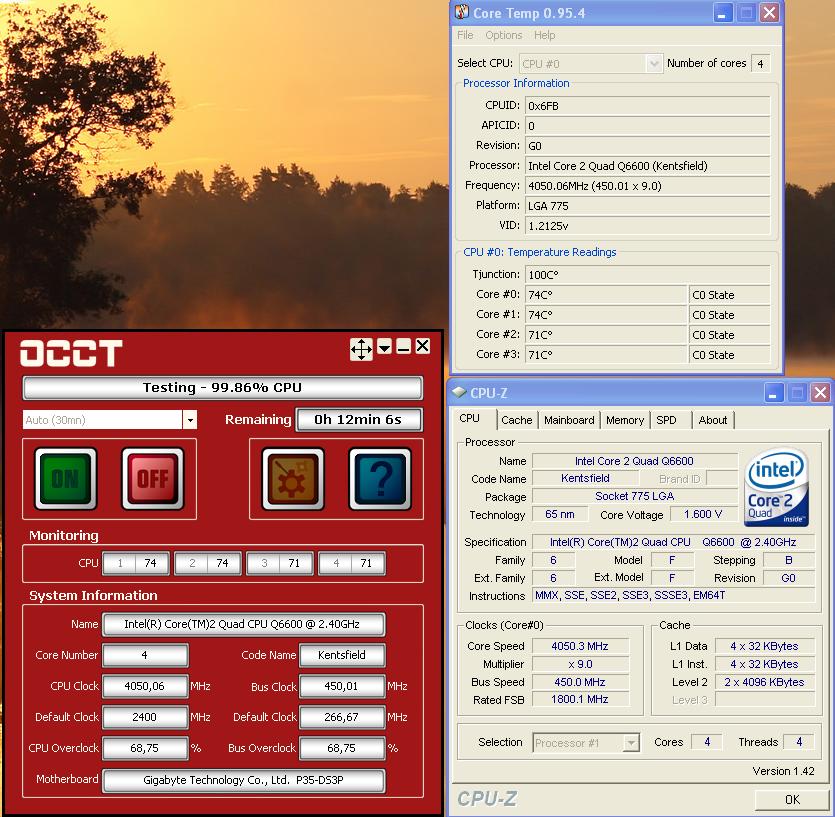The height and width of the screenshot is (817, 835).
Task: Click CPU-Z Level 2 cache 2 x 4096 KBytes
Action: [765, 682]
